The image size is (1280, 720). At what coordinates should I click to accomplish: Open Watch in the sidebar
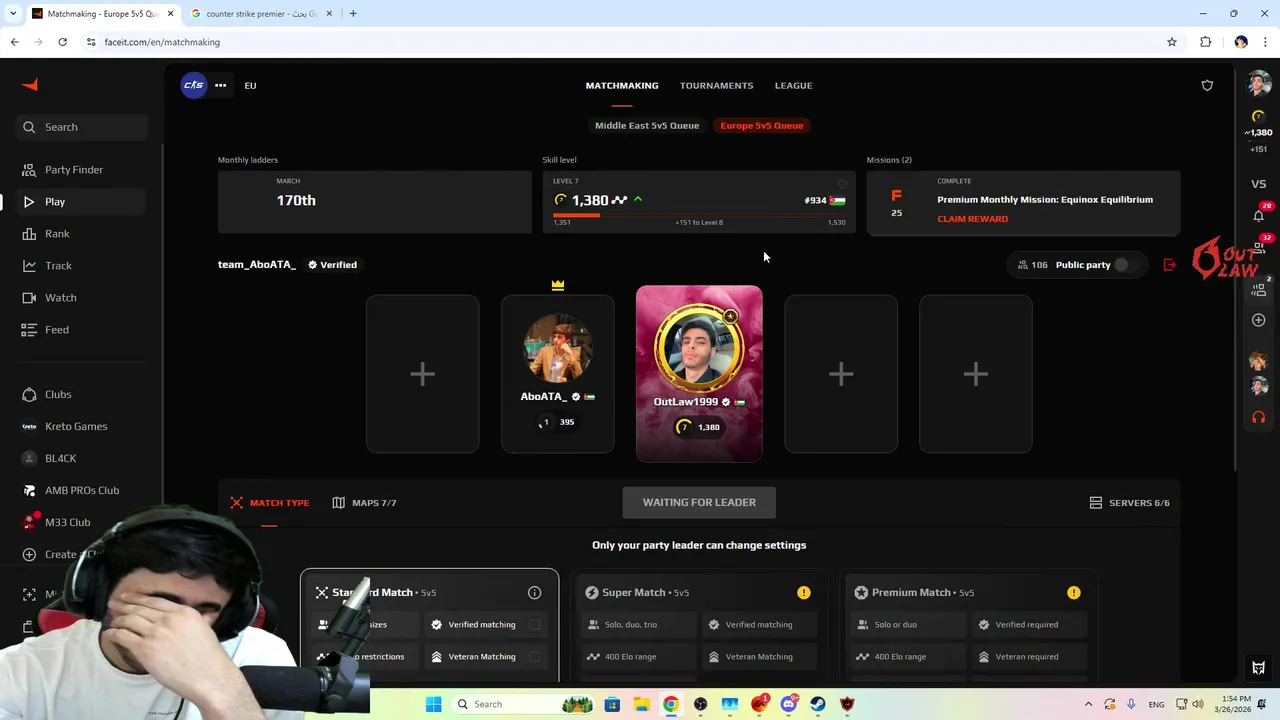(82, 298)
